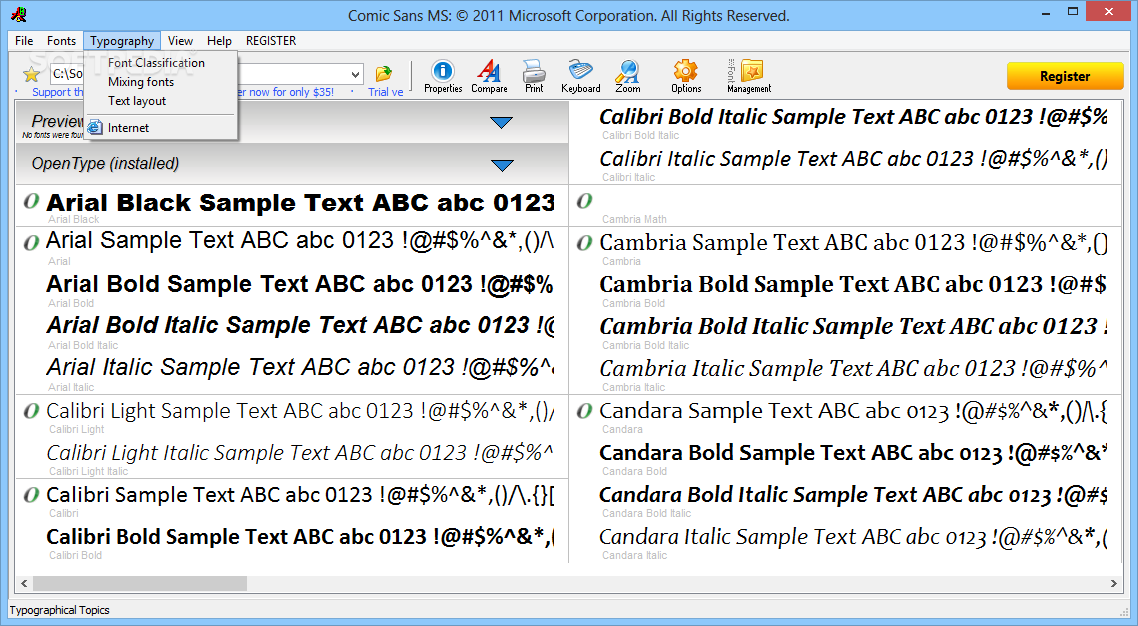1138x626 pixels.
Task: Click OpenType icon beside Cambria row
Action: (x=584, y=243)
